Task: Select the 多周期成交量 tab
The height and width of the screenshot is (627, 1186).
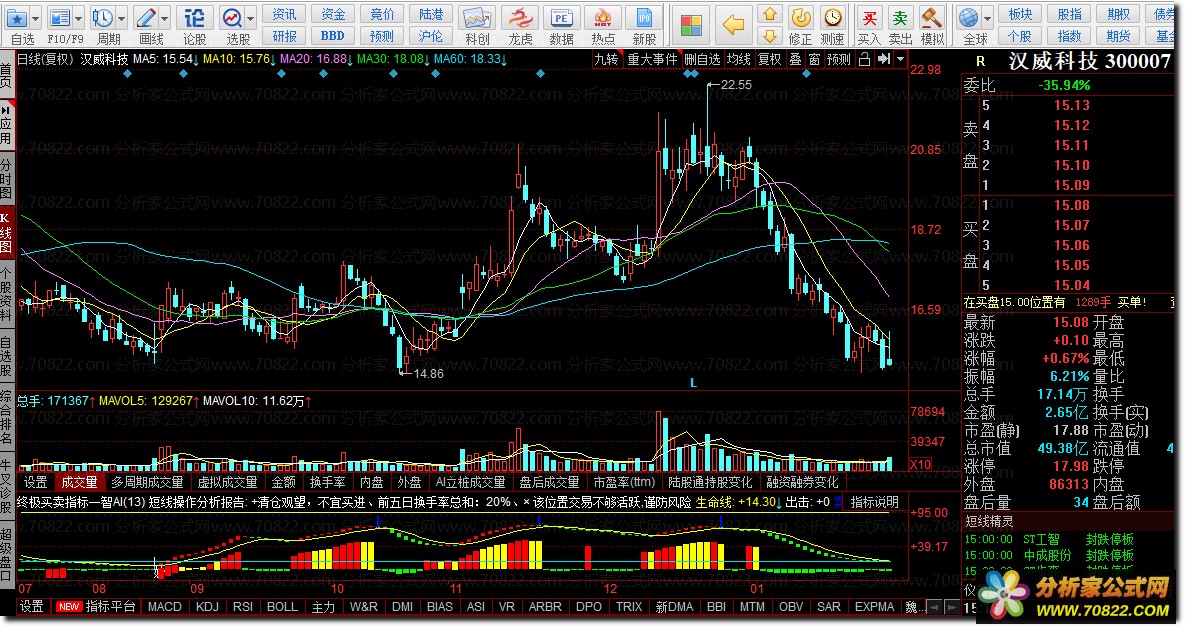Action: click(147, 482)
